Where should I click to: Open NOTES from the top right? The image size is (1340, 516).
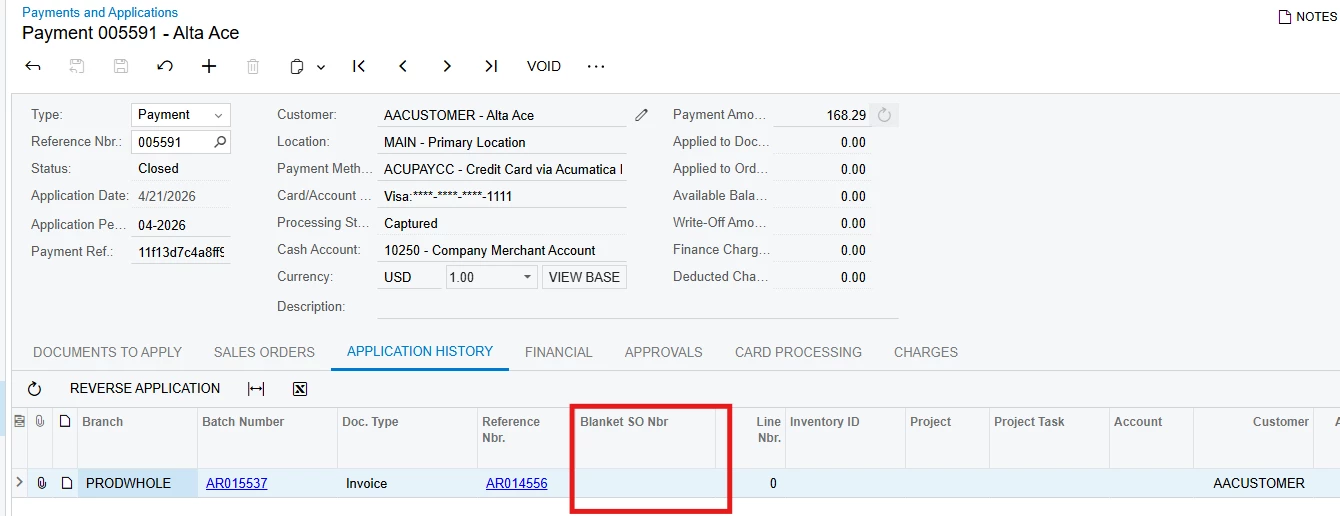(x=1308, y=17)
